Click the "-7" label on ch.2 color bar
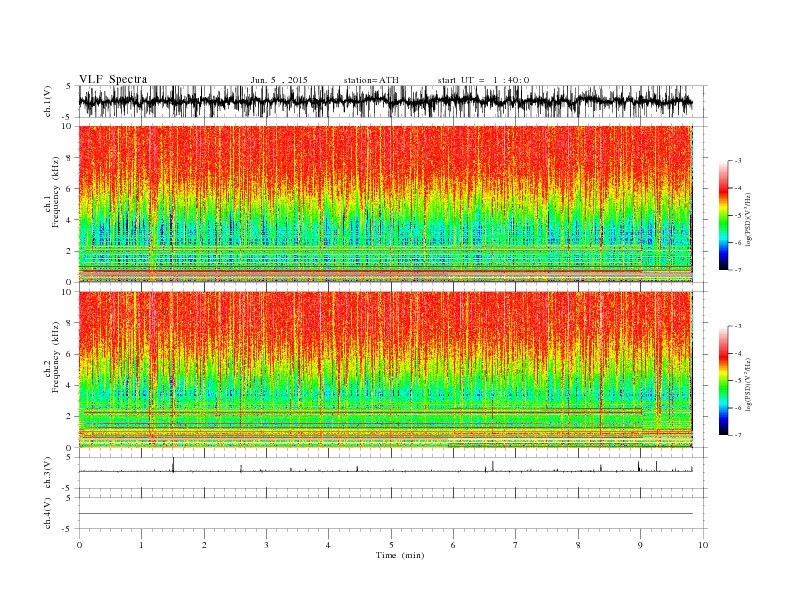Image resolution: width=792 pixels, height=612 pixels. click(x=737, y=435)
